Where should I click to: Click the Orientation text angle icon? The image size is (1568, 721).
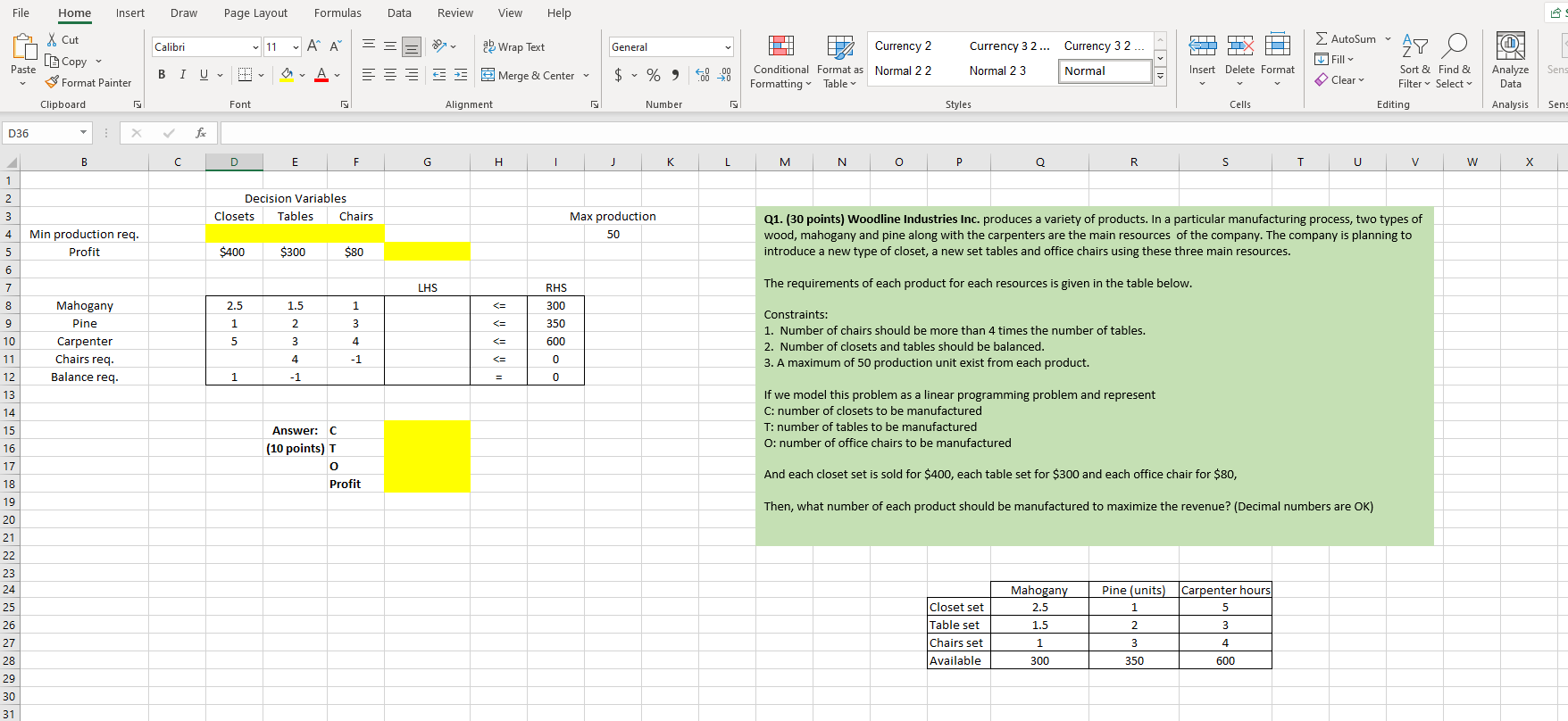439,46
